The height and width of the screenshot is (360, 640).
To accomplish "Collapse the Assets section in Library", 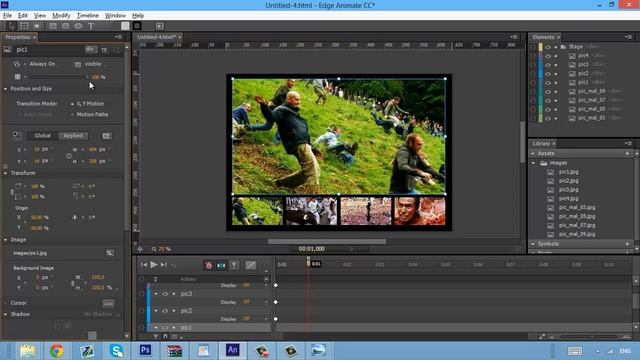I will 533,153.
